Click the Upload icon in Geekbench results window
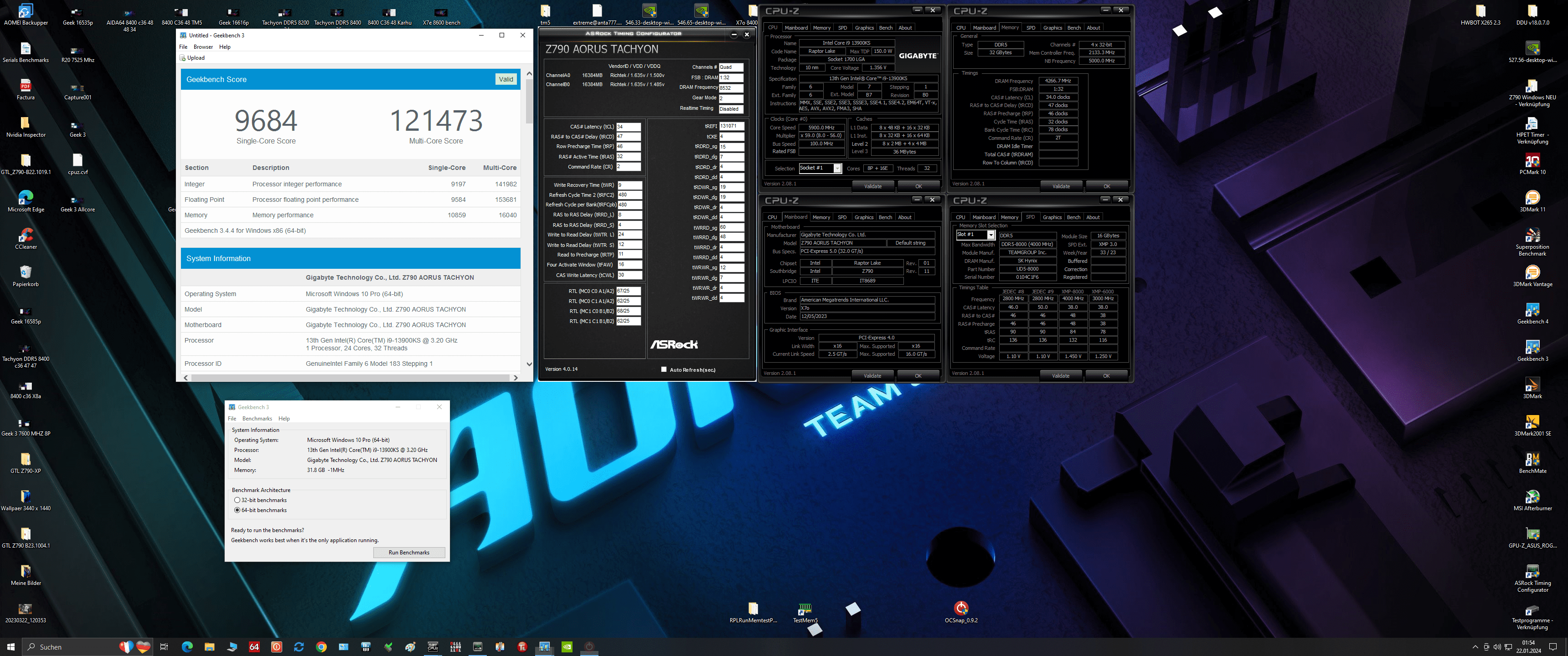Screen dimensions: 1568x656 (x=192, y=58)
